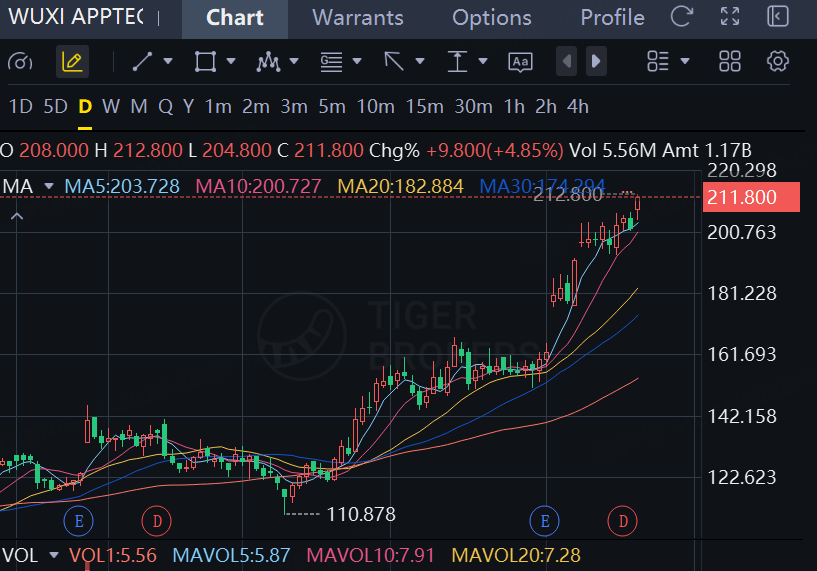
Task: Open the gauge indicator tool
Action: (20, 61)
